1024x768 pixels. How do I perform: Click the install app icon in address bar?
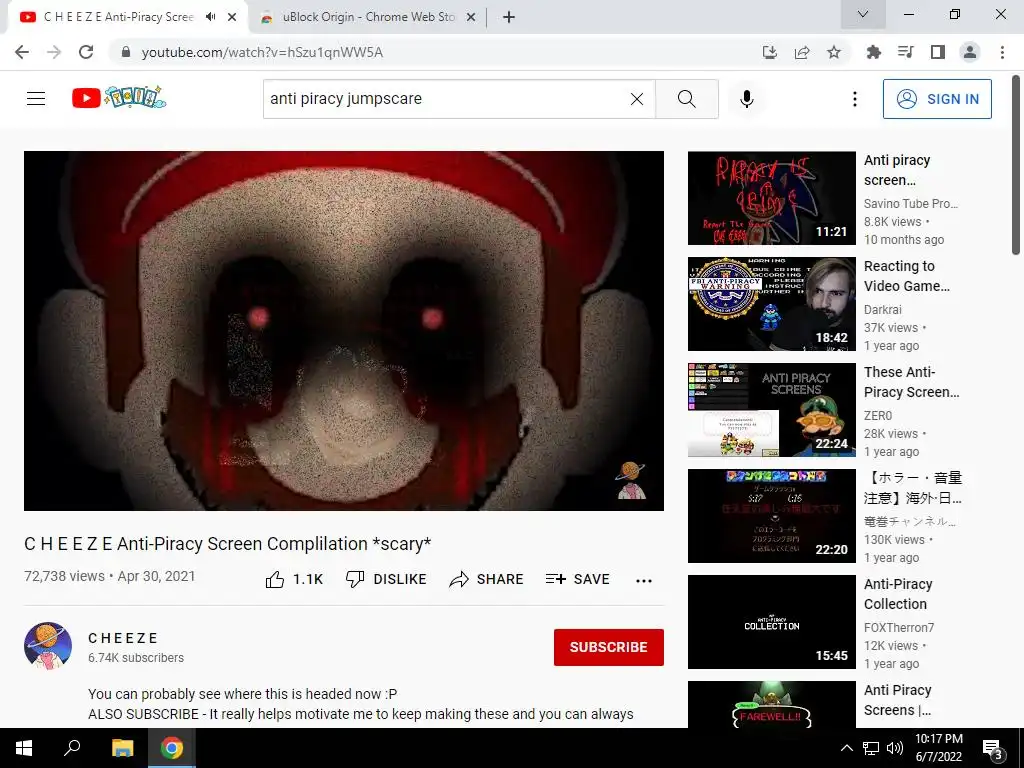pos(769,52)
